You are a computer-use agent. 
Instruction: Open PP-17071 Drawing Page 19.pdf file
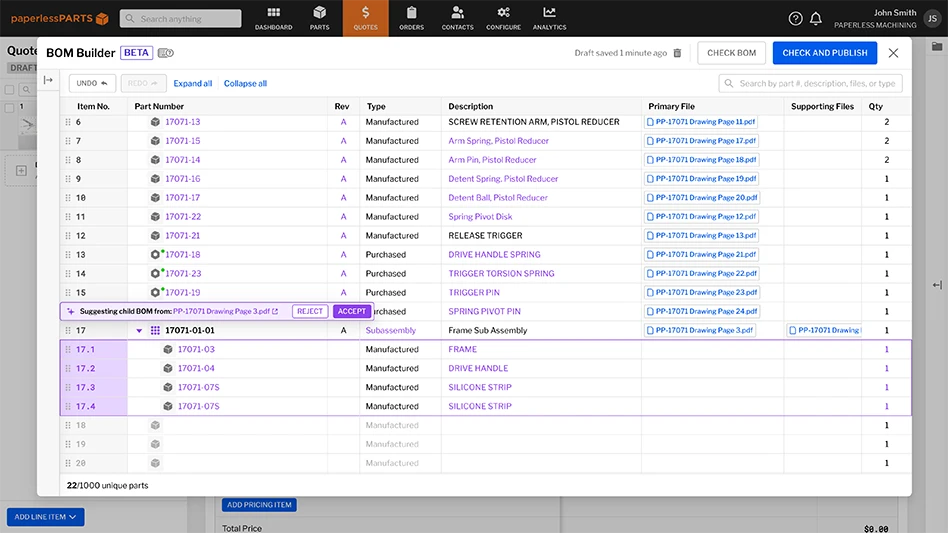pyautogui.click(x=701, y=179)
